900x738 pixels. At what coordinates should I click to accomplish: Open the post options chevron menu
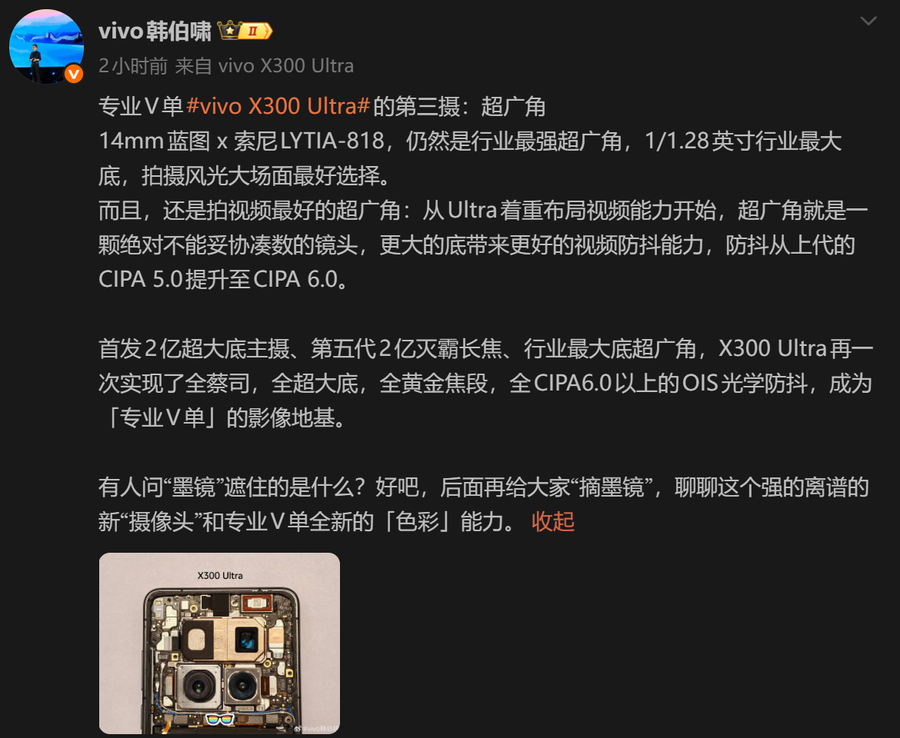[868, 21]
